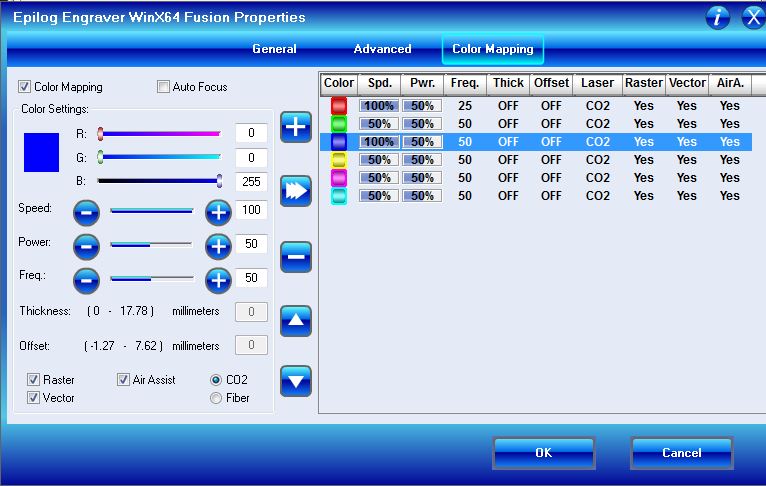The width and height of the screenshot is (766, 486).
Task: Toggle the Vector checkbox
Action: pos(33,398)
